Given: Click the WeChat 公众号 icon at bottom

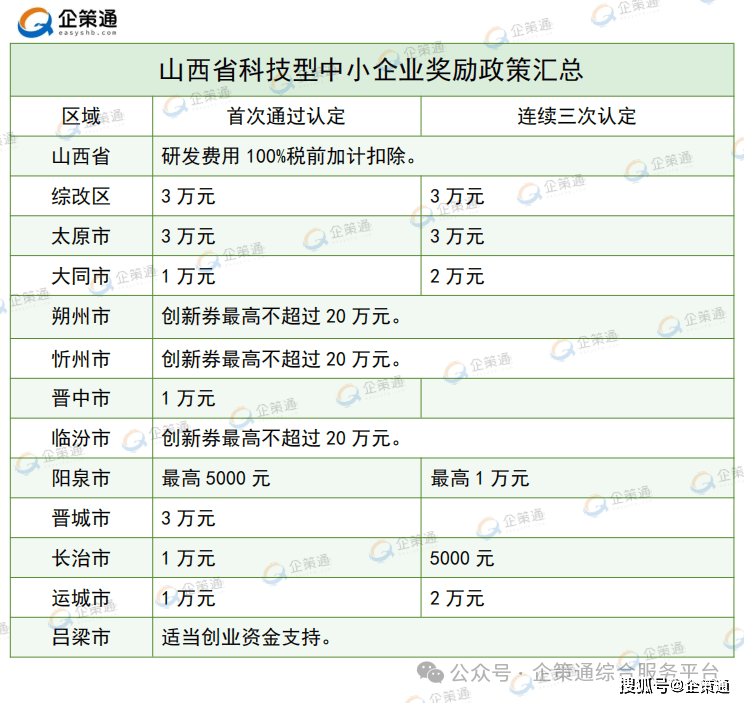Looking at the screenshot, I should tap(433, 672).
